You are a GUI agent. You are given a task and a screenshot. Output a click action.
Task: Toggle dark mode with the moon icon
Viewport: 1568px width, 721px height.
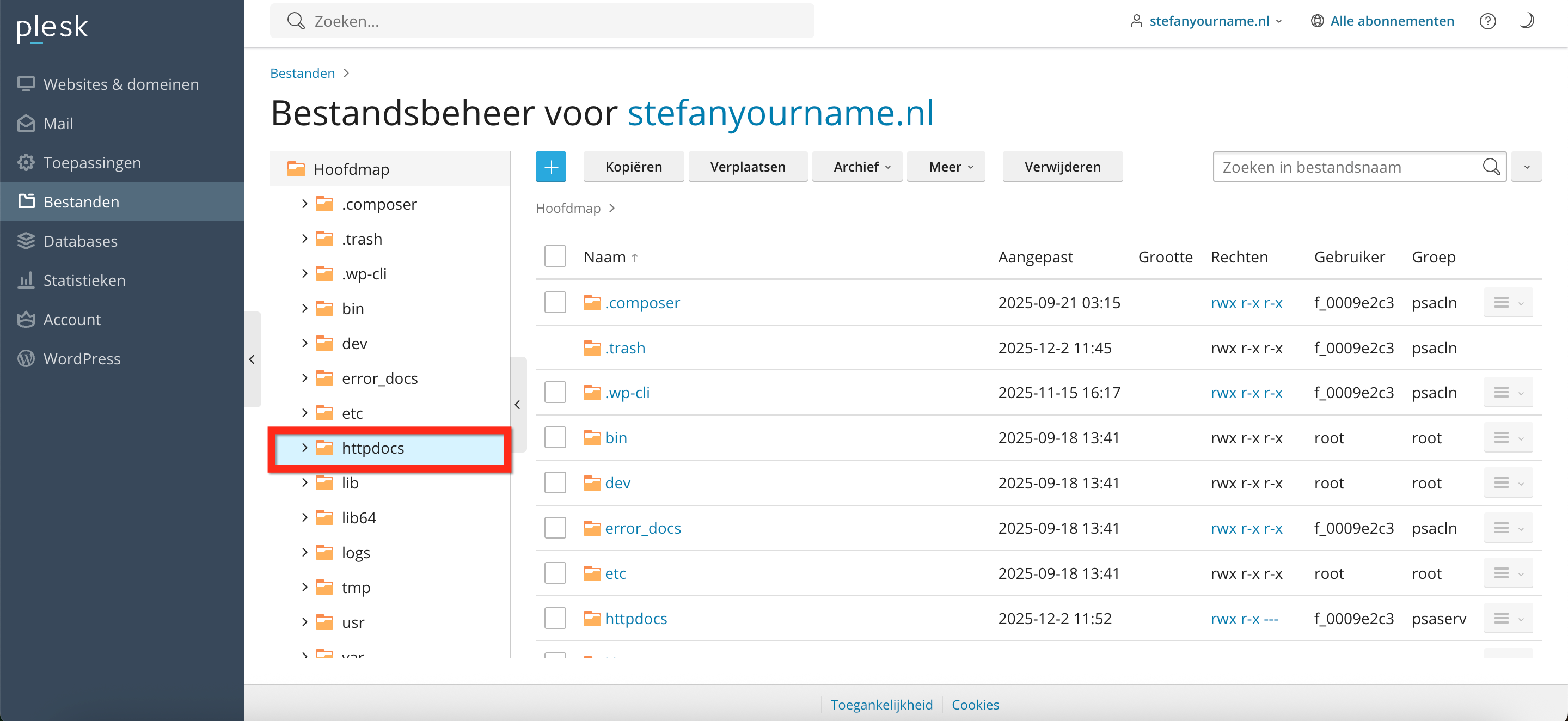click(1527, 21)
